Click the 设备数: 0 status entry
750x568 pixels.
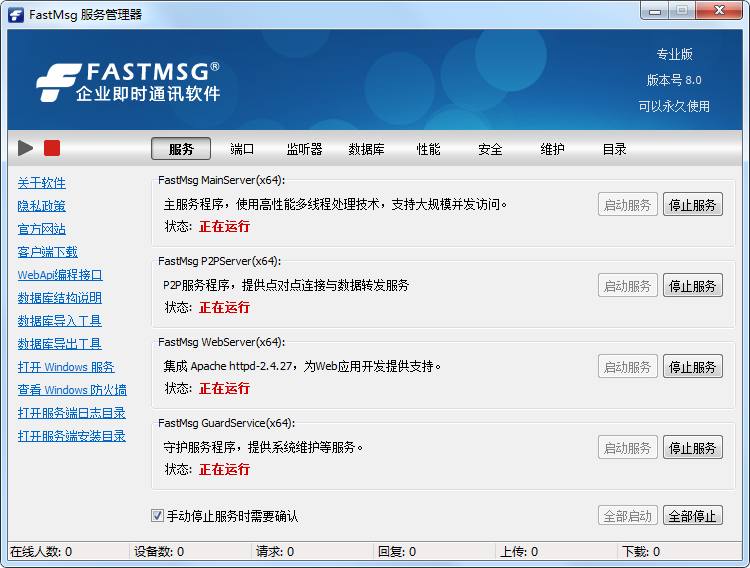coord(159,552)
